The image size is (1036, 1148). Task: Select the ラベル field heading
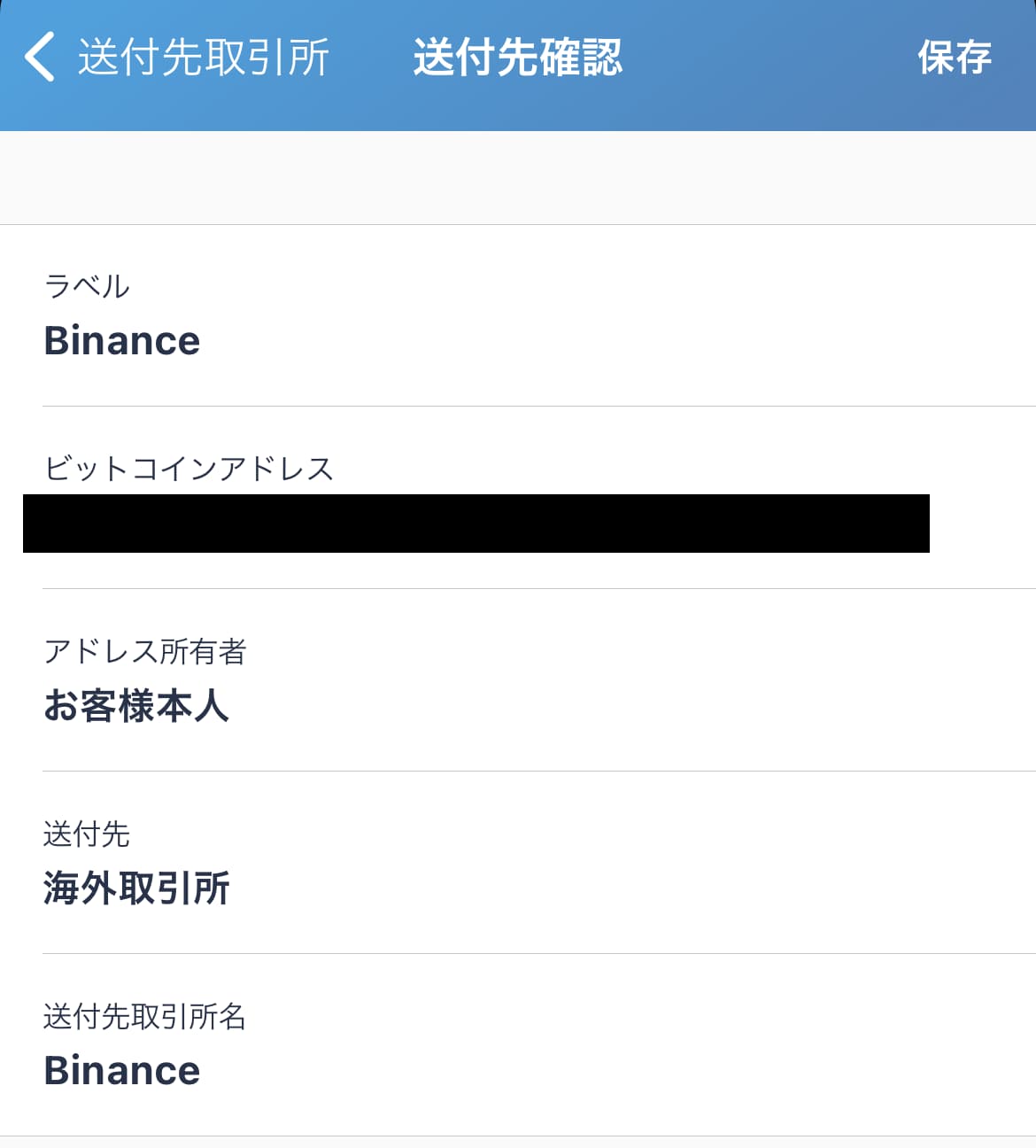(x=87, y=286)
